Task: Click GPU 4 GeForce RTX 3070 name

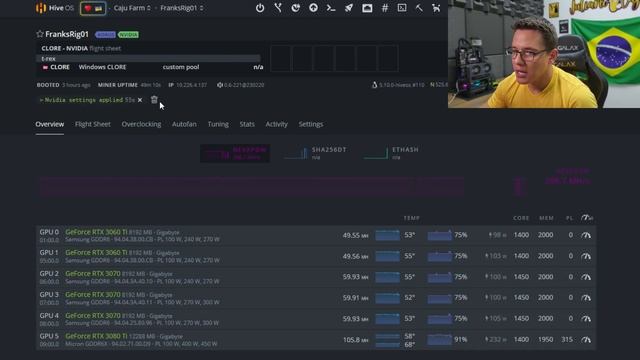Action: pyautogui.click(x=93, y=316)
